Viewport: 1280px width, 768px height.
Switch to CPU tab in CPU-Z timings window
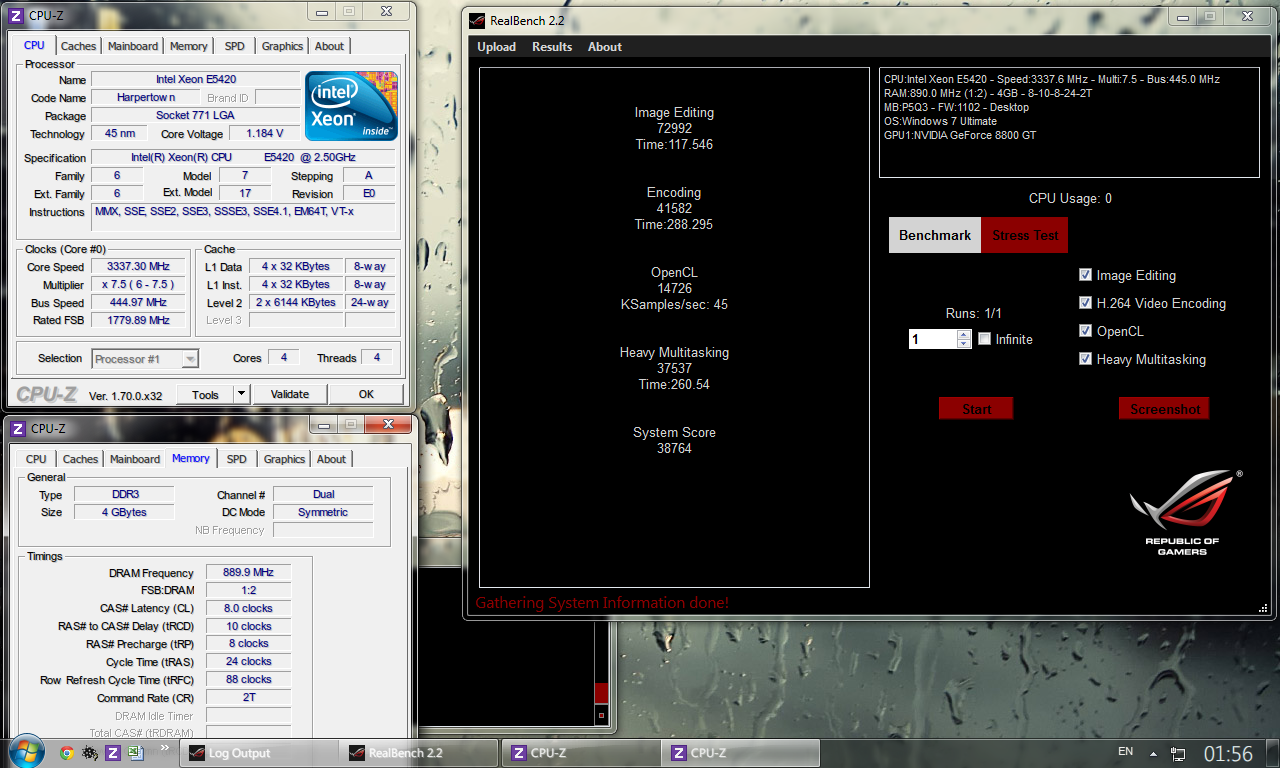point(36,459)
